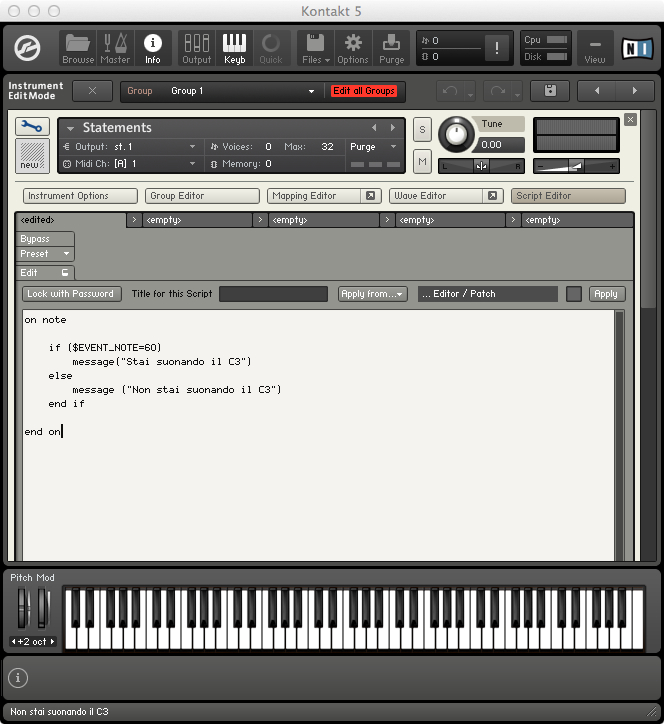
Task: Toggle the Keyb keyboard icon
Action: [234, 47]
